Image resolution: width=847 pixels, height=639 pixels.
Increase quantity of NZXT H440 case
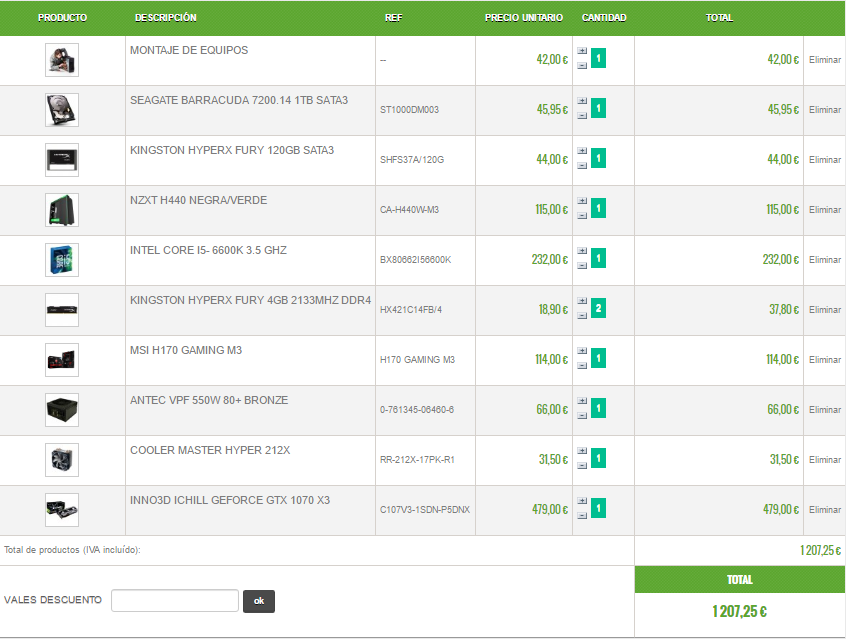click(x=582, y=201)
